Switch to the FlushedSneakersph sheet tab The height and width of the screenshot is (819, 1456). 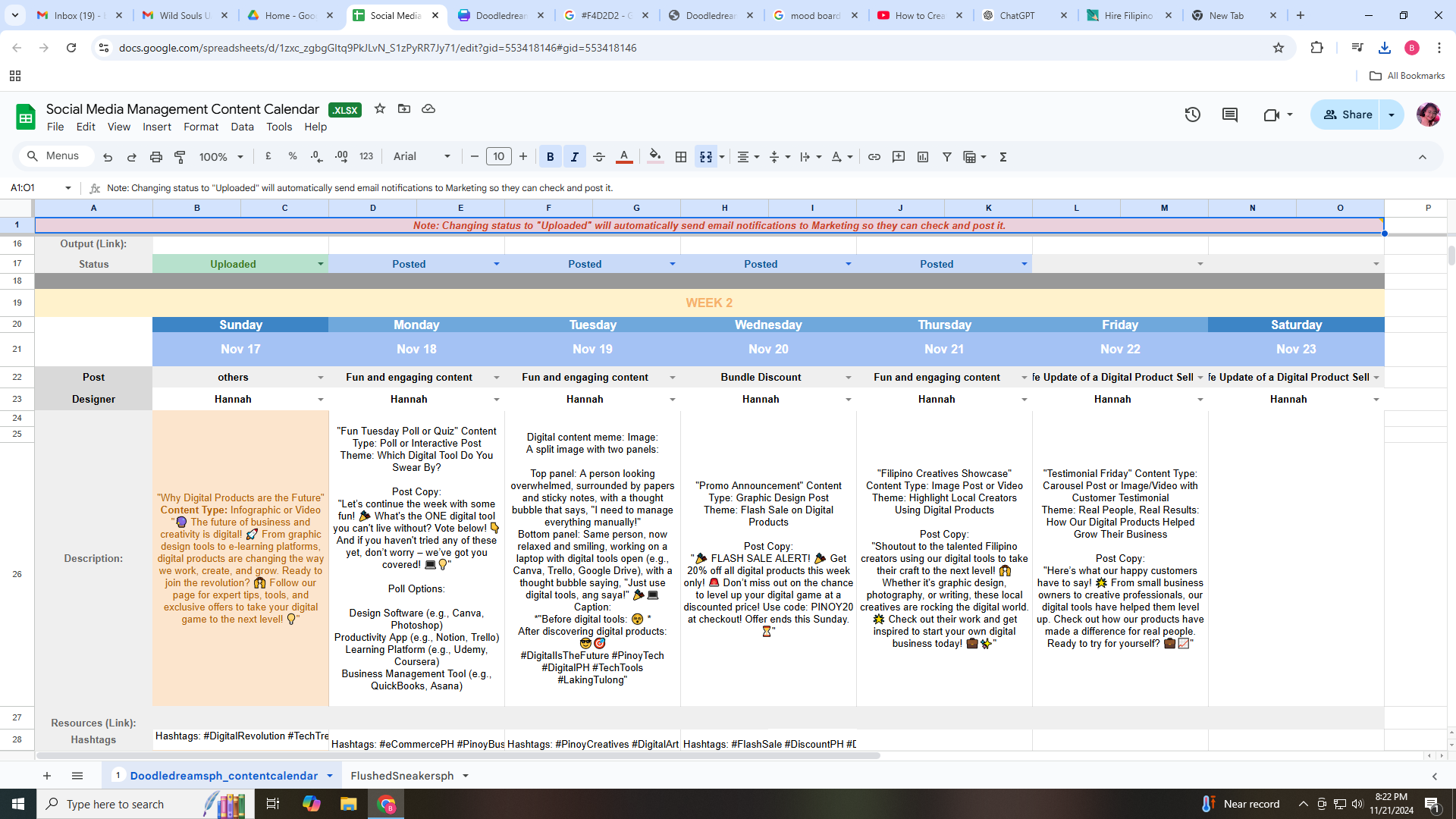[402, 775]
